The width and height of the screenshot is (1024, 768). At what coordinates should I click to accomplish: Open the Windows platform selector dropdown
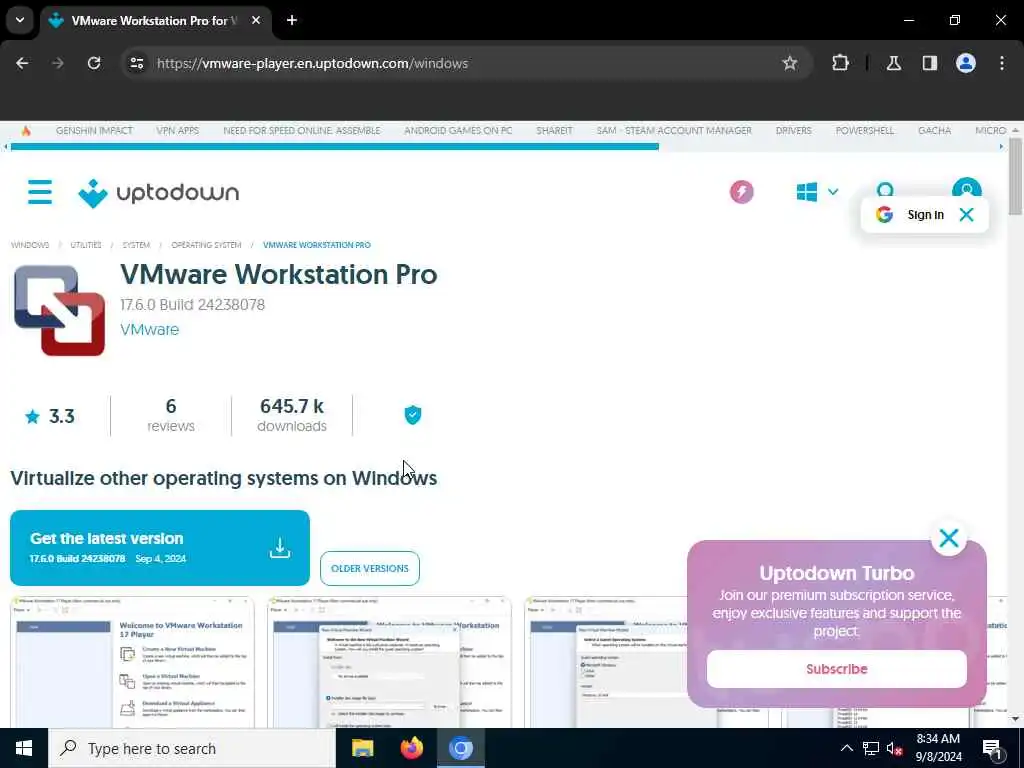pos(817,192)
